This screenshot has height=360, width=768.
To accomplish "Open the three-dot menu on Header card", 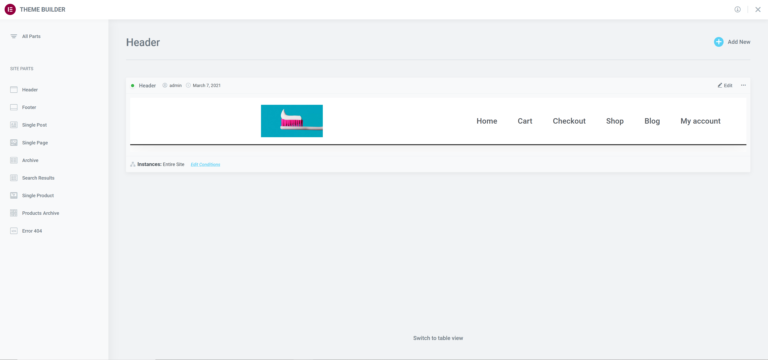I will [x=743, y=85].
